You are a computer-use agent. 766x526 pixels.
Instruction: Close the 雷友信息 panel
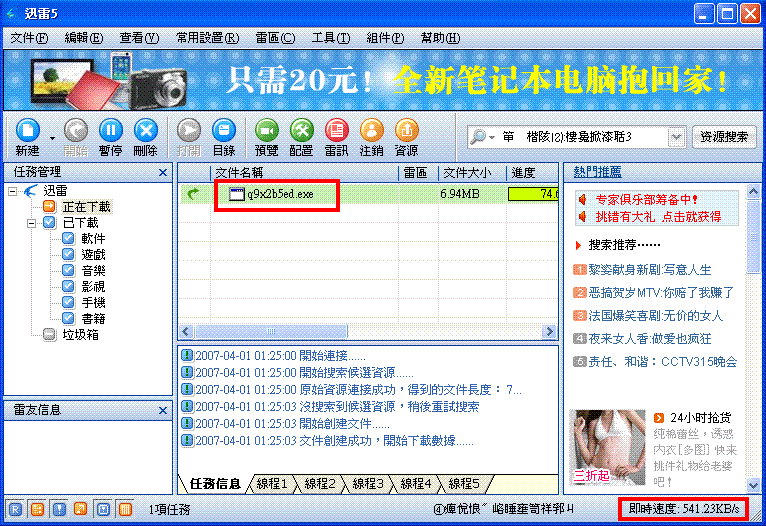pyautogui.click(x=163, y=410)
